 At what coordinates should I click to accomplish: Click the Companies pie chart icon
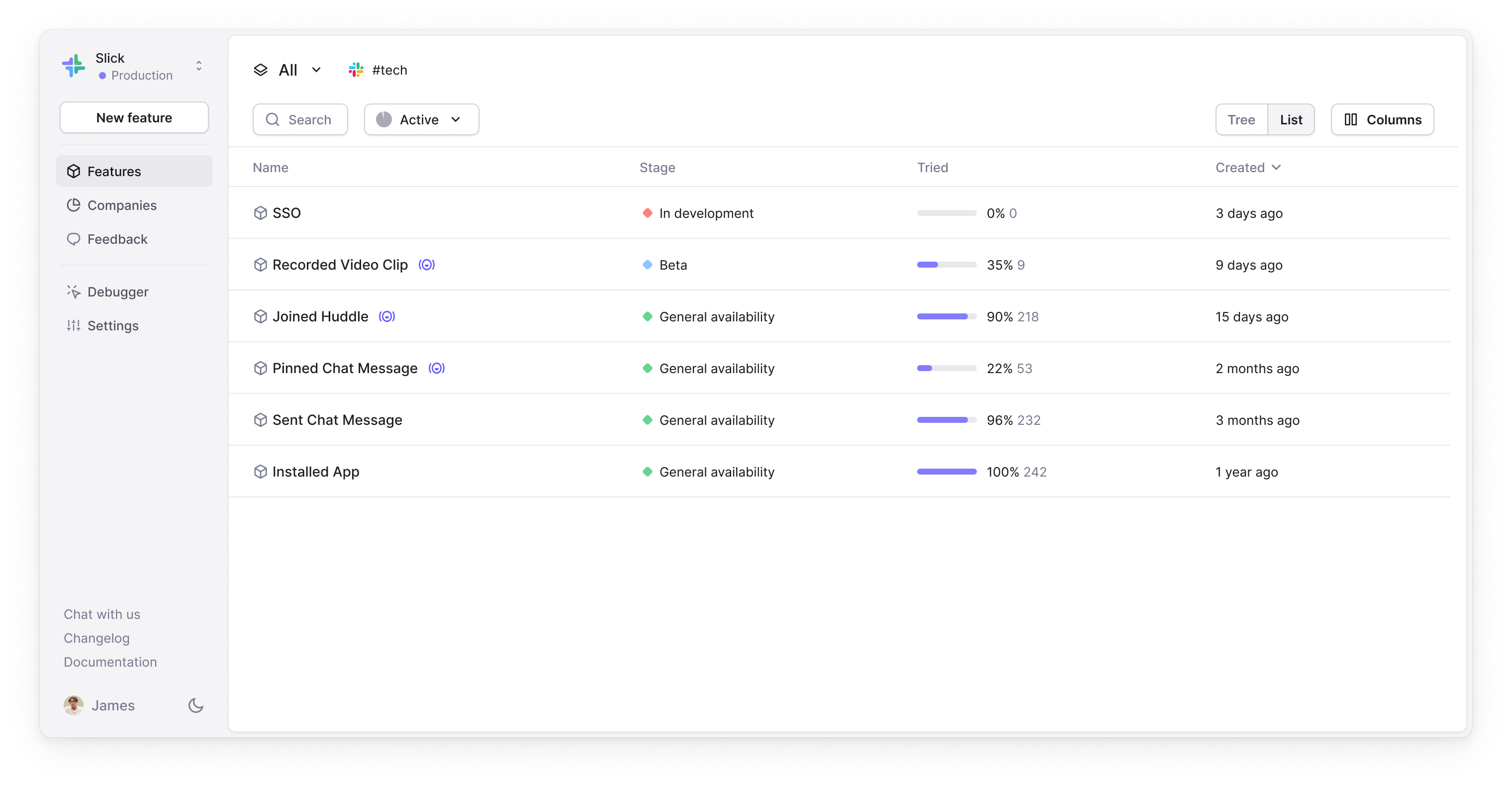(74, 205)
